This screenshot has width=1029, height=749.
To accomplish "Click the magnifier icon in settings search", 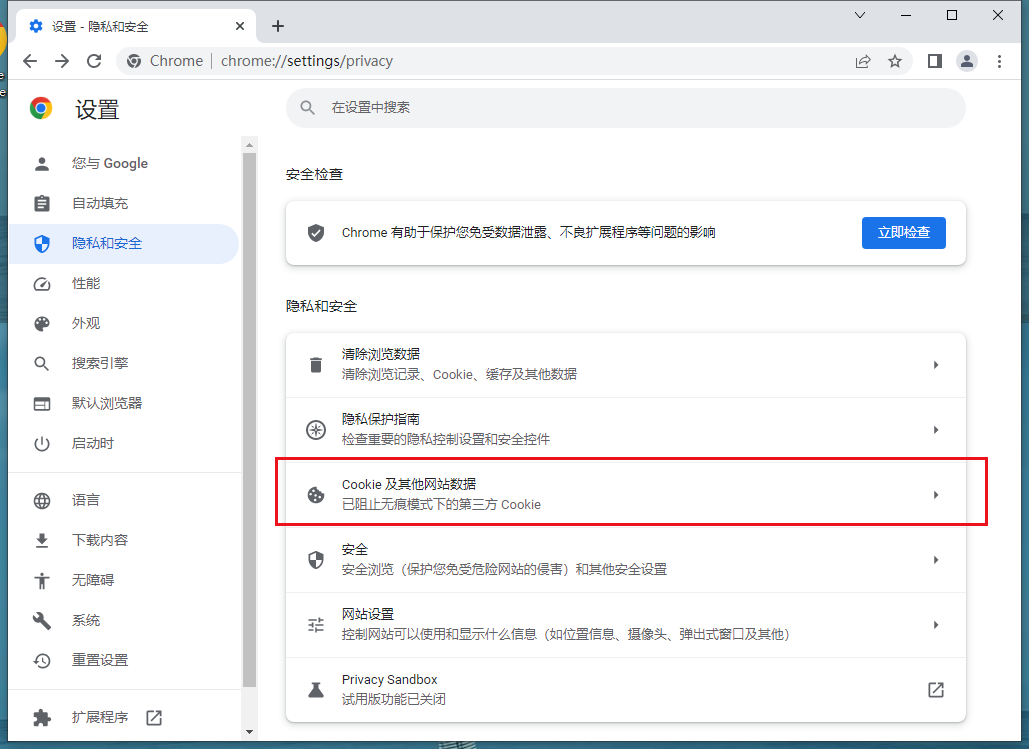I will coord(307,108).
